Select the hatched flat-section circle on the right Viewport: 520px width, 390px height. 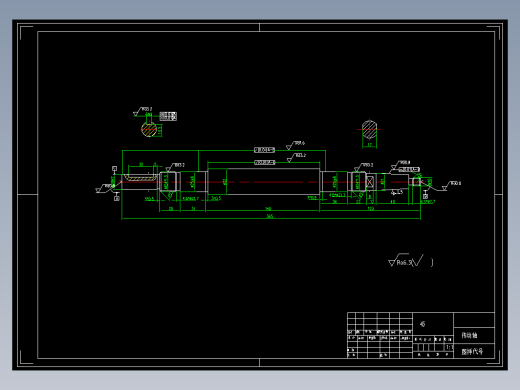click(369, 129)
